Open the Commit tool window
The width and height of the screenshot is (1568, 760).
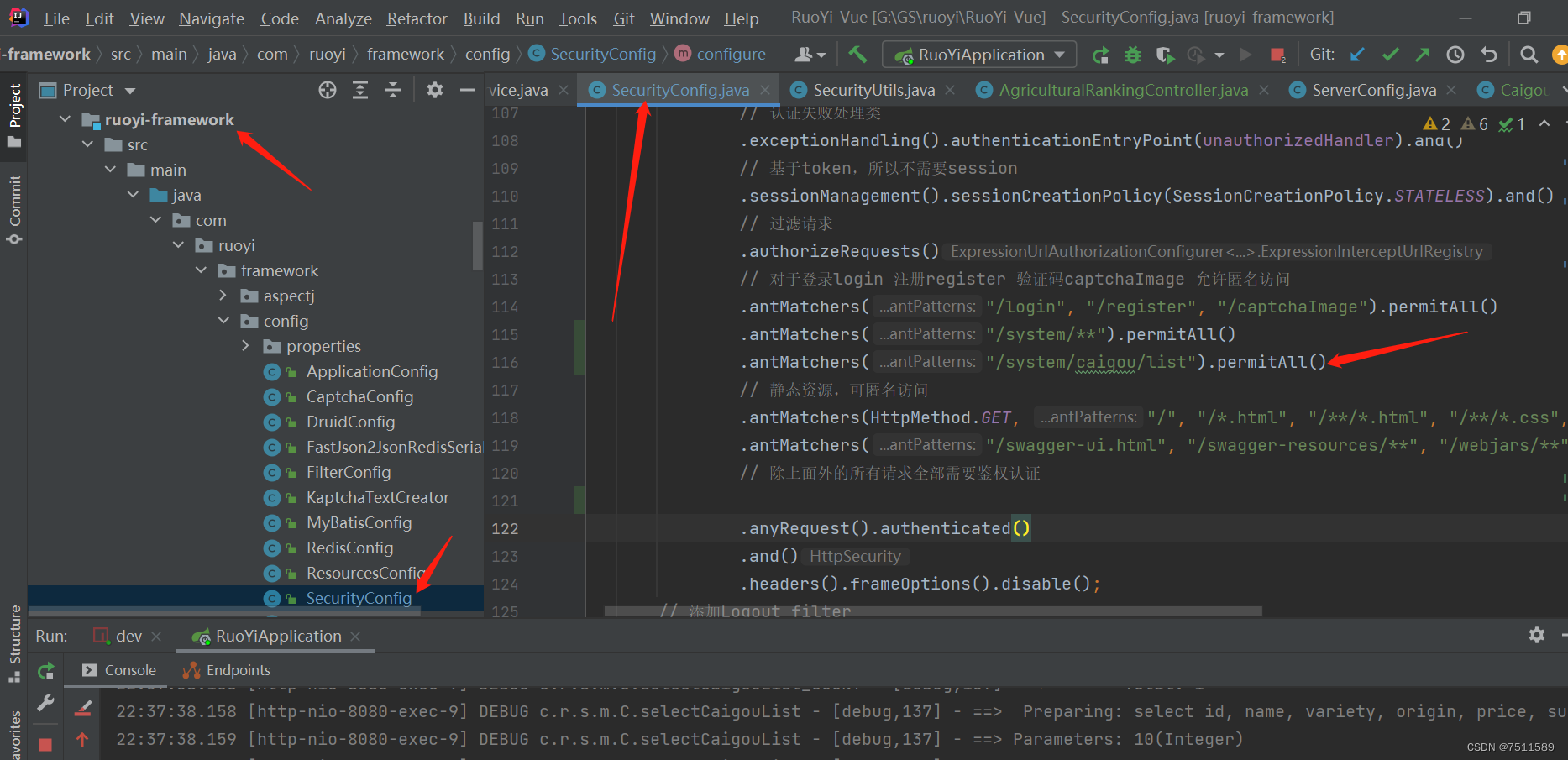point(14,209)
